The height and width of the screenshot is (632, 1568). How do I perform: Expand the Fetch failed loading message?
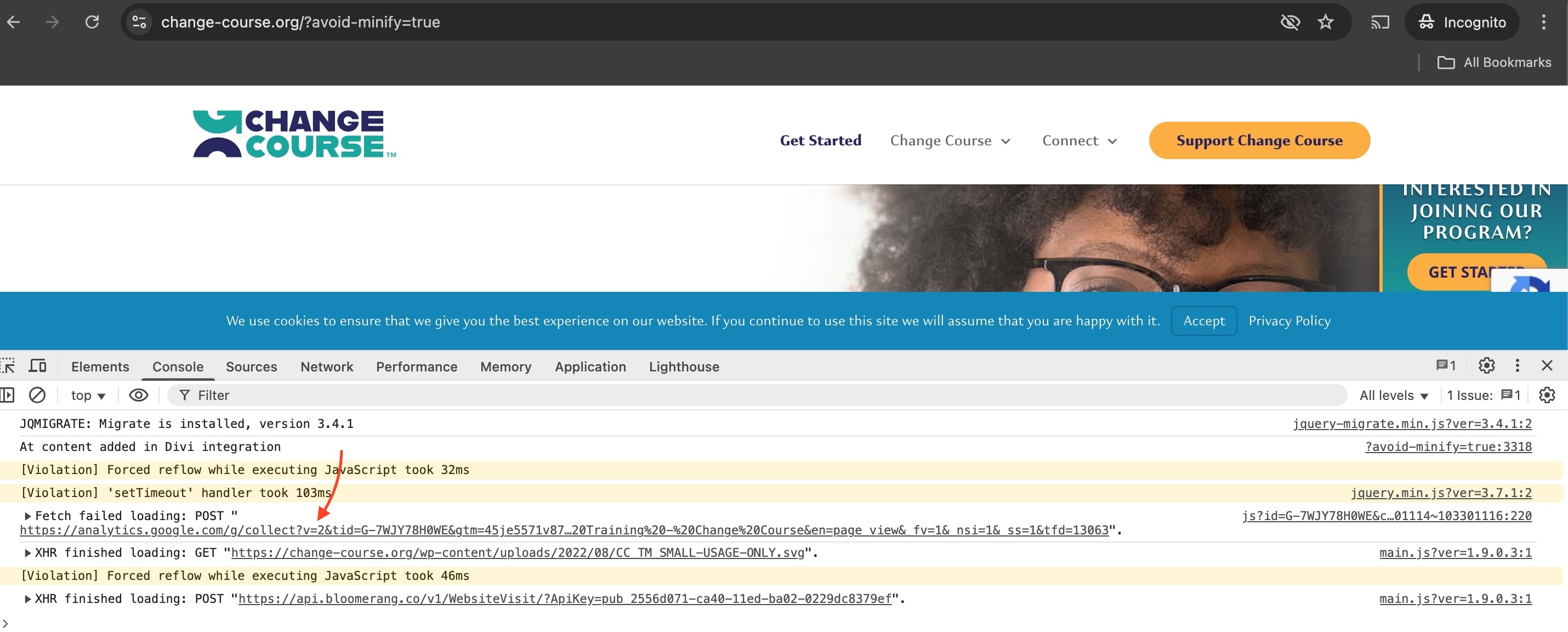pyautogui.click(x=27, y=516)
